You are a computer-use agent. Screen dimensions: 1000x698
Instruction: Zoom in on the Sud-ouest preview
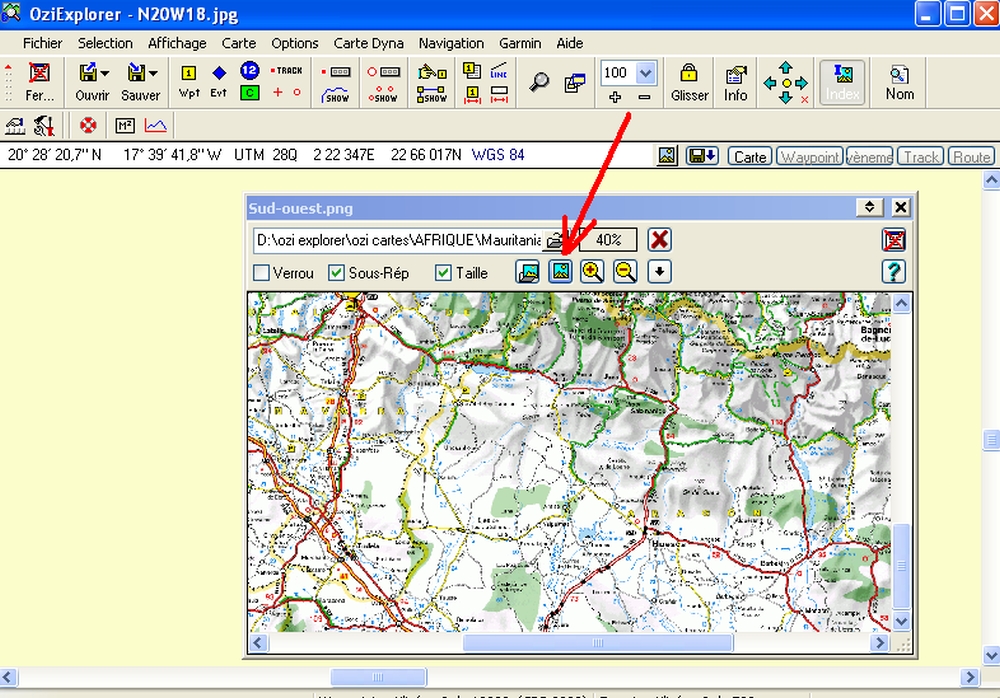pos(593,271)
